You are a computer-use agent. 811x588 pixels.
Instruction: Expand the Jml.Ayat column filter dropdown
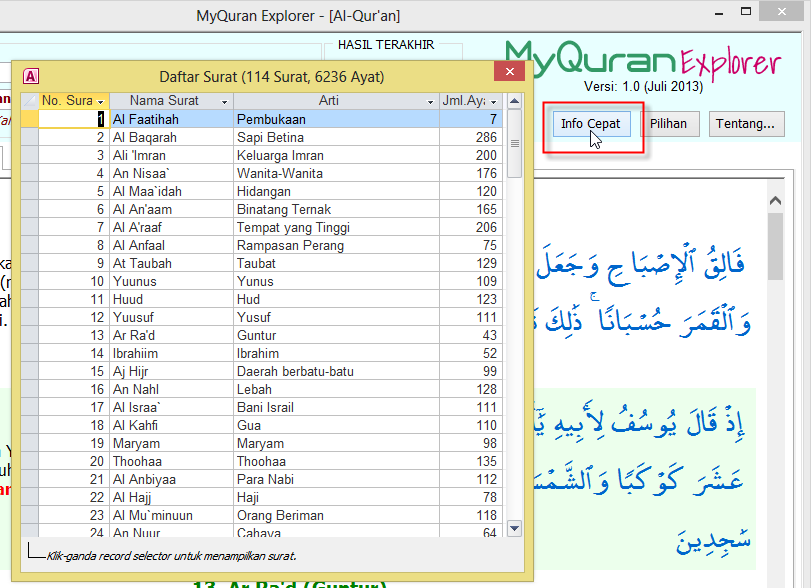coord(494,102)
